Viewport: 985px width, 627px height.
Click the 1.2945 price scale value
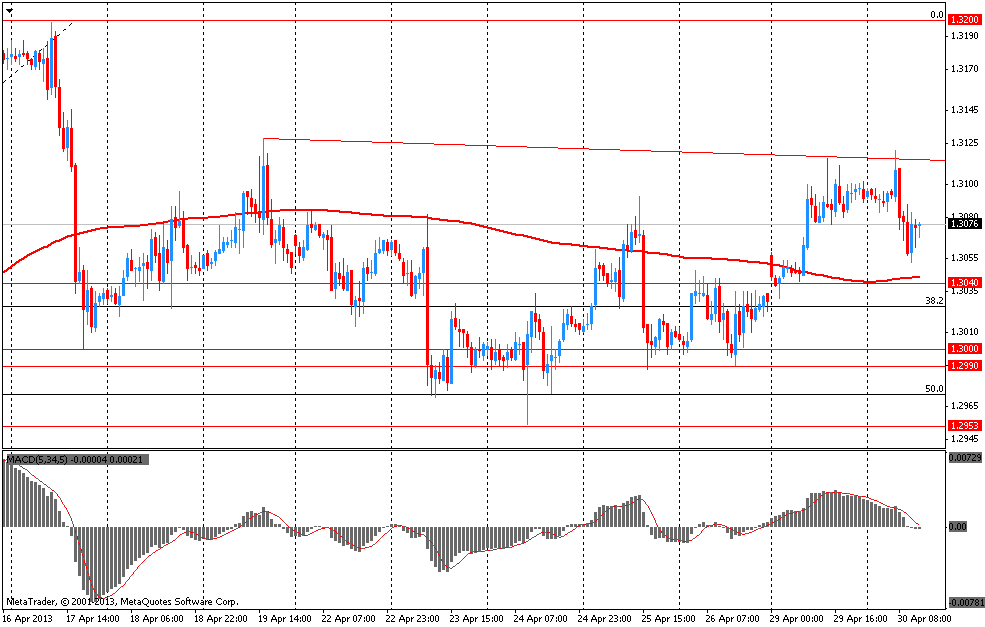coord(965,439)
